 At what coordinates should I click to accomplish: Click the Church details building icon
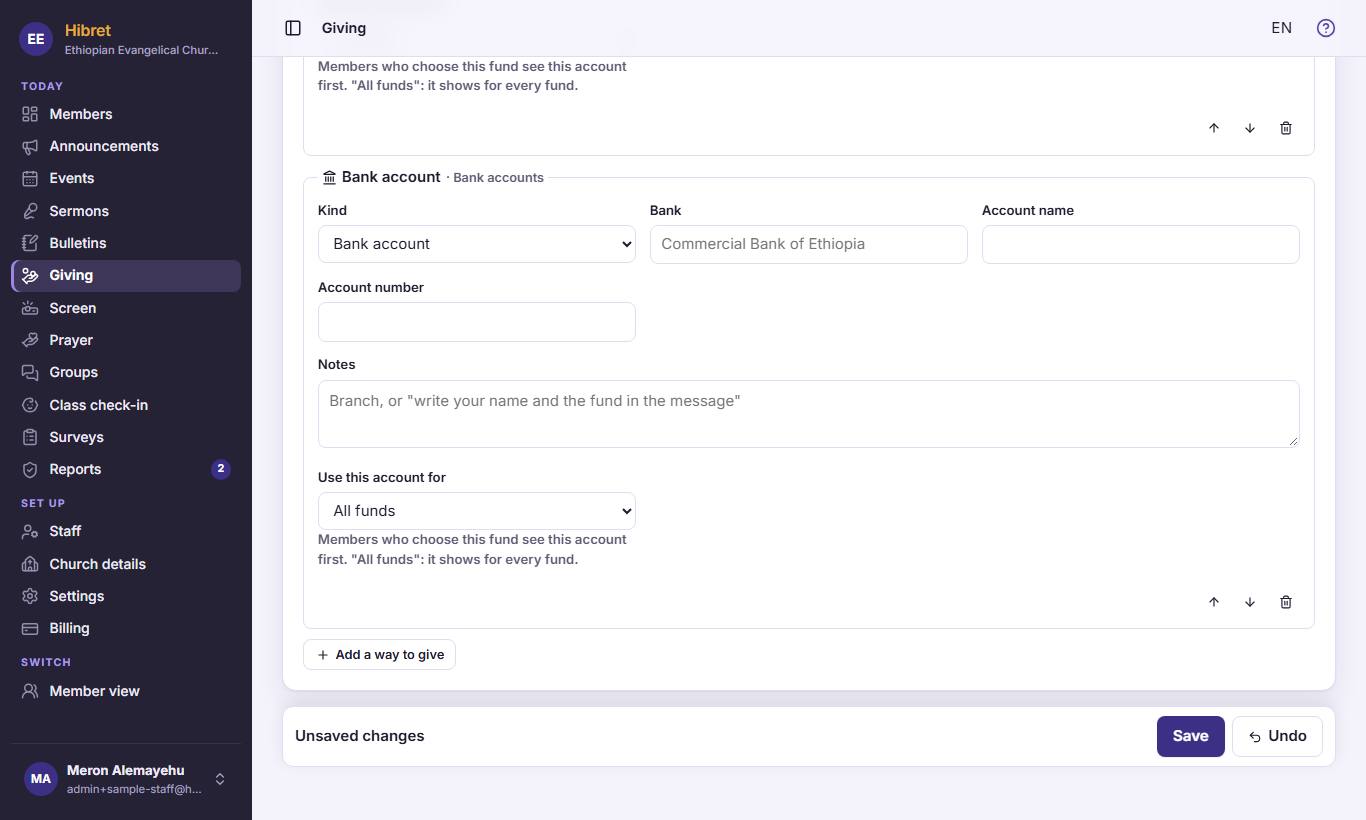pos(30,564)
